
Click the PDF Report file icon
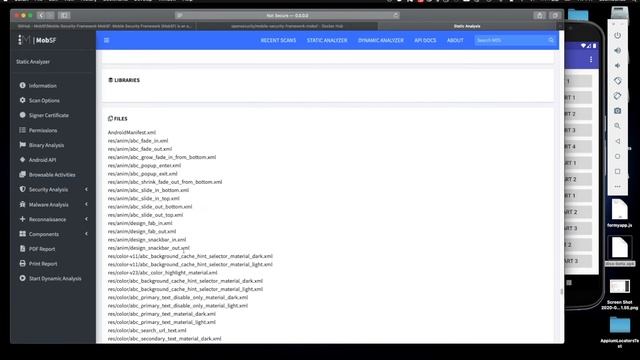coord(22,249)
